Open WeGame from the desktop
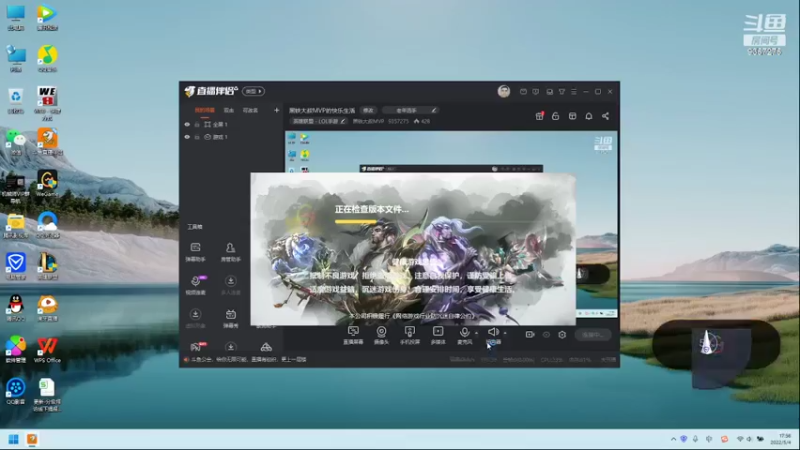This screenshot has height=450, width=800. [x=47, y=184]
